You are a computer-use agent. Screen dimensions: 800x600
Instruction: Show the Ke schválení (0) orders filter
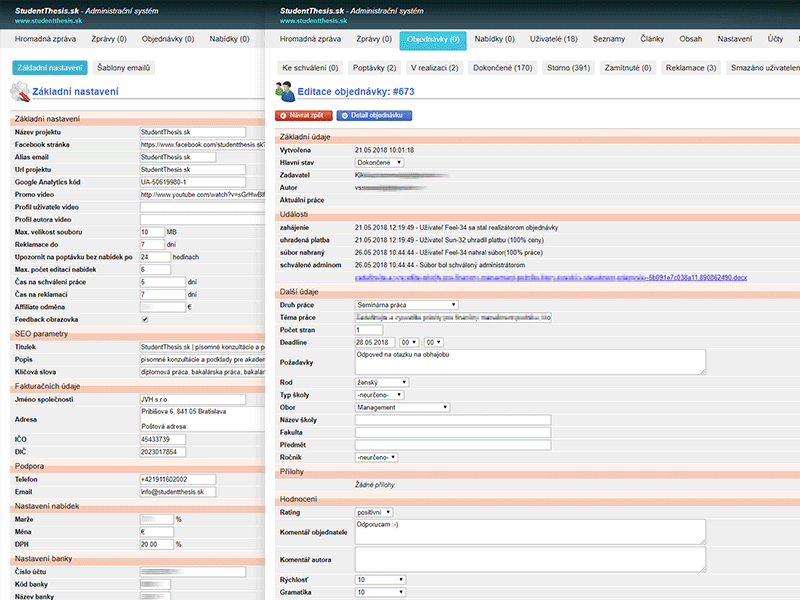[x=310, y=68]
